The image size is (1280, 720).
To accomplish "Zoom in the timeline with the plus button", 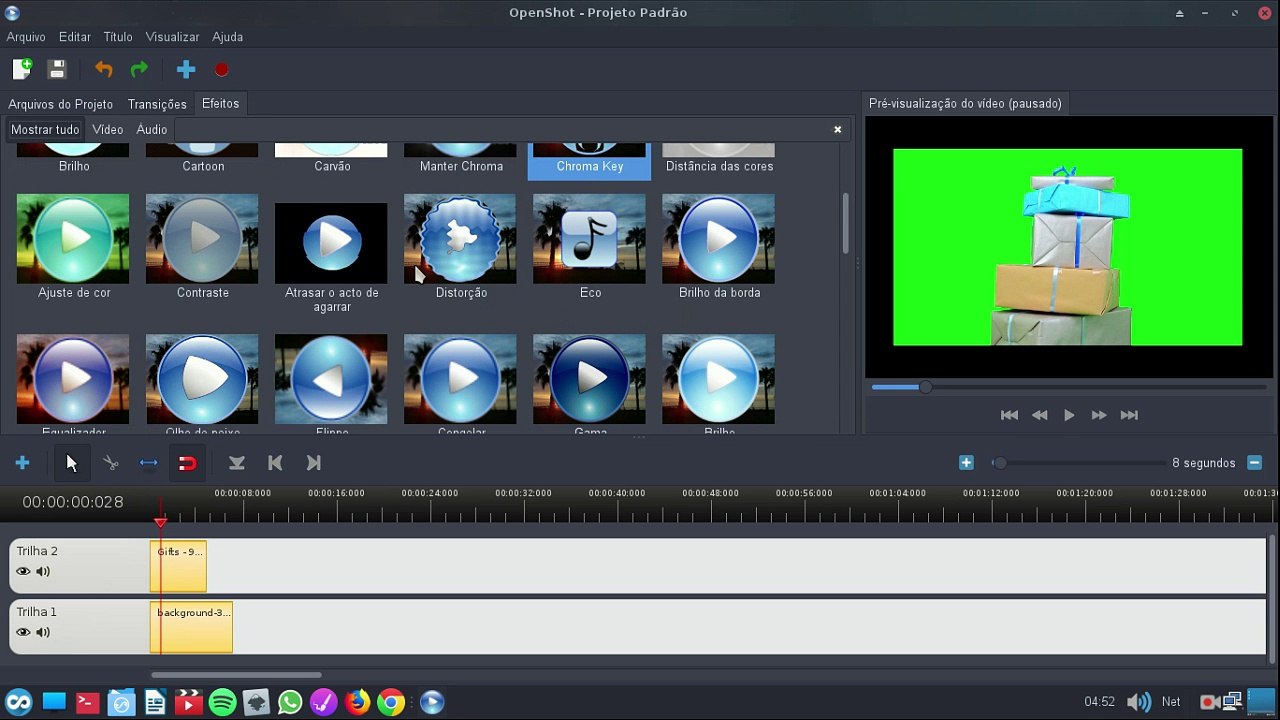I will pyautogui.click(x=966, y=463).
